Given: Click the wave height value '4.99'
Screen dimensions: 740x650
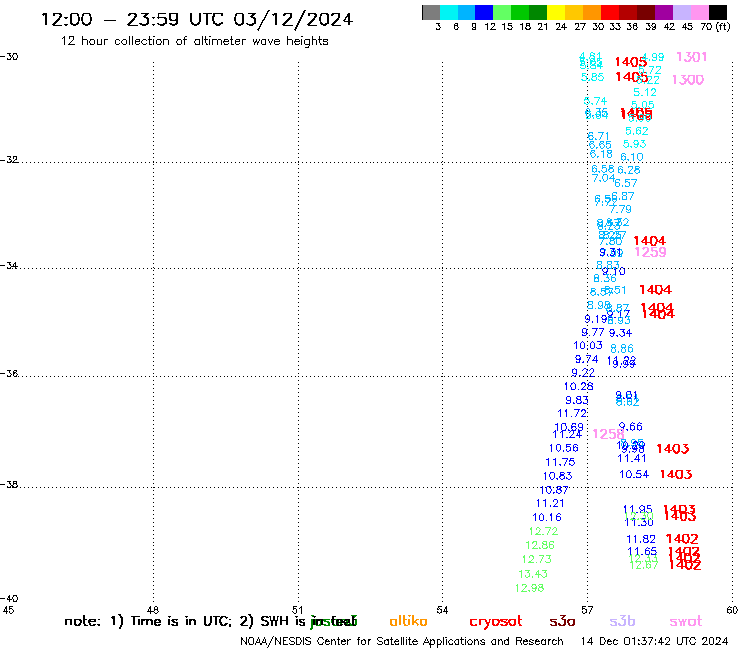Looking at the screenshot, I should (x=653, y=57).
